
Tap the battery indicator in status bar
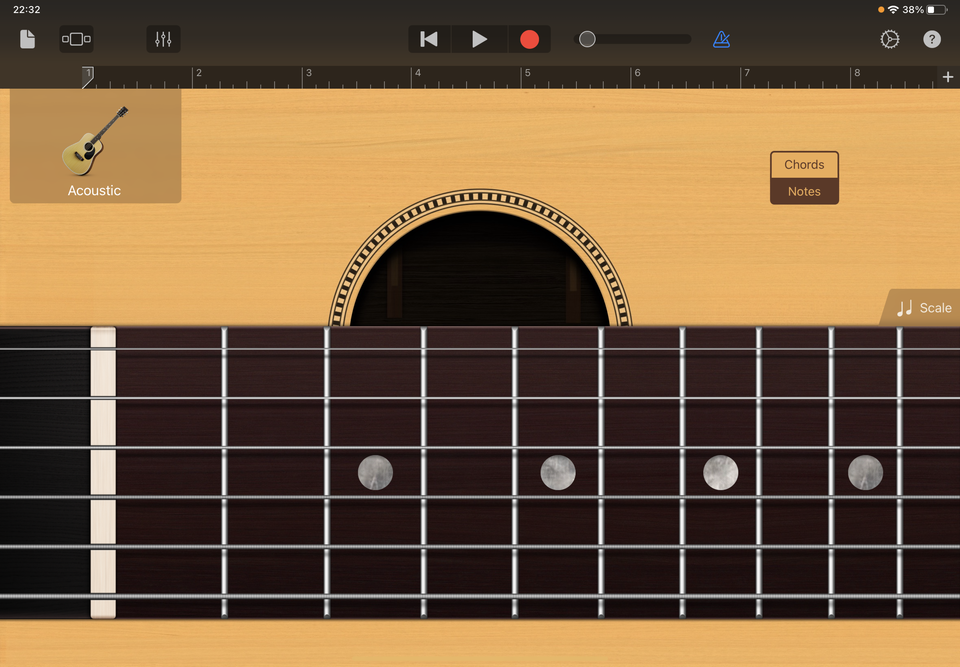coord(936,10)
